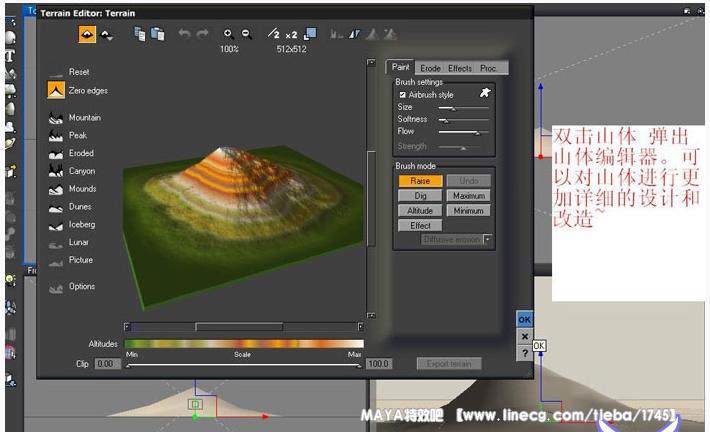Halve terrain resolution with the /2 icon

pos(274,33)
